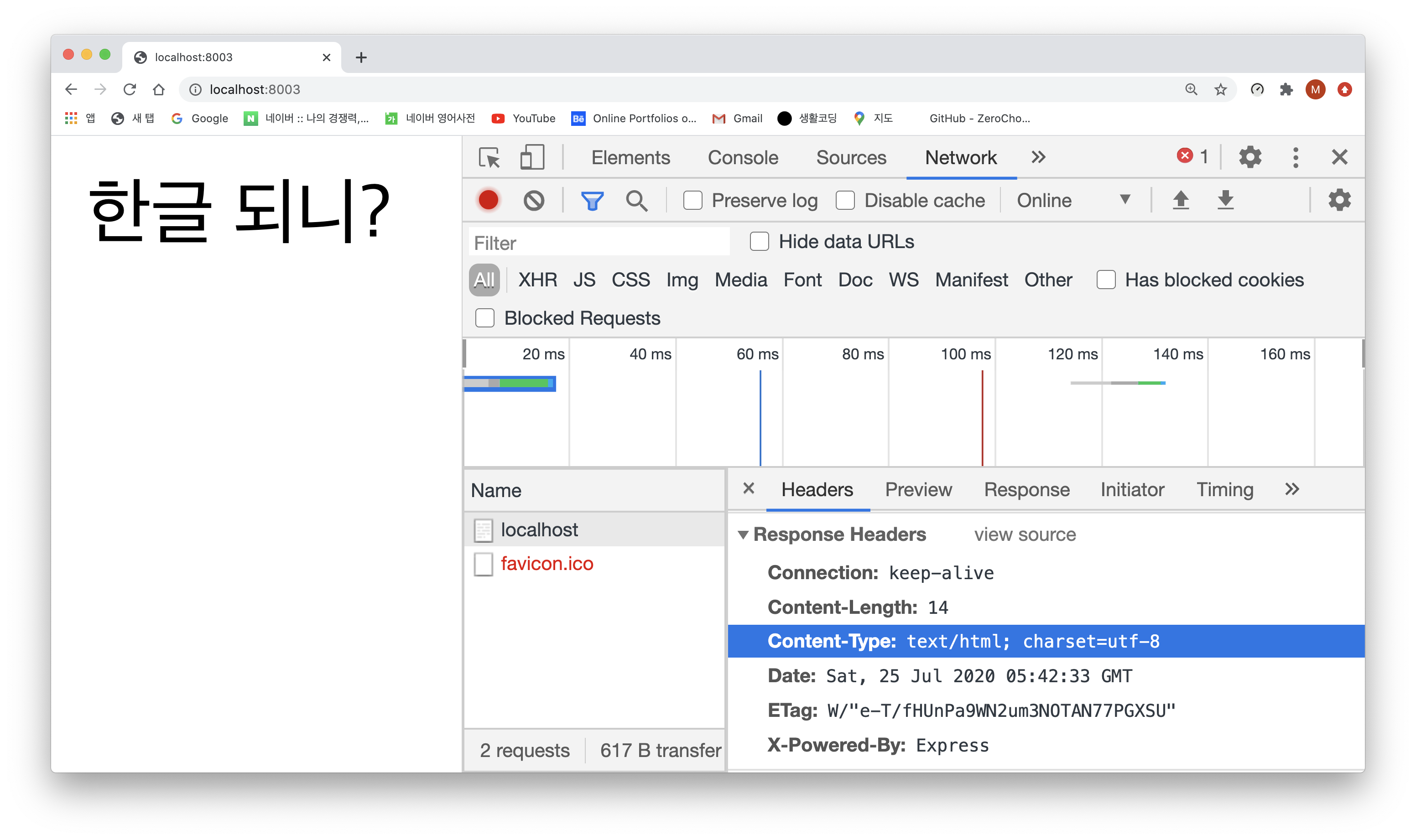Open network search magnifier

click(x=636, y=200)
